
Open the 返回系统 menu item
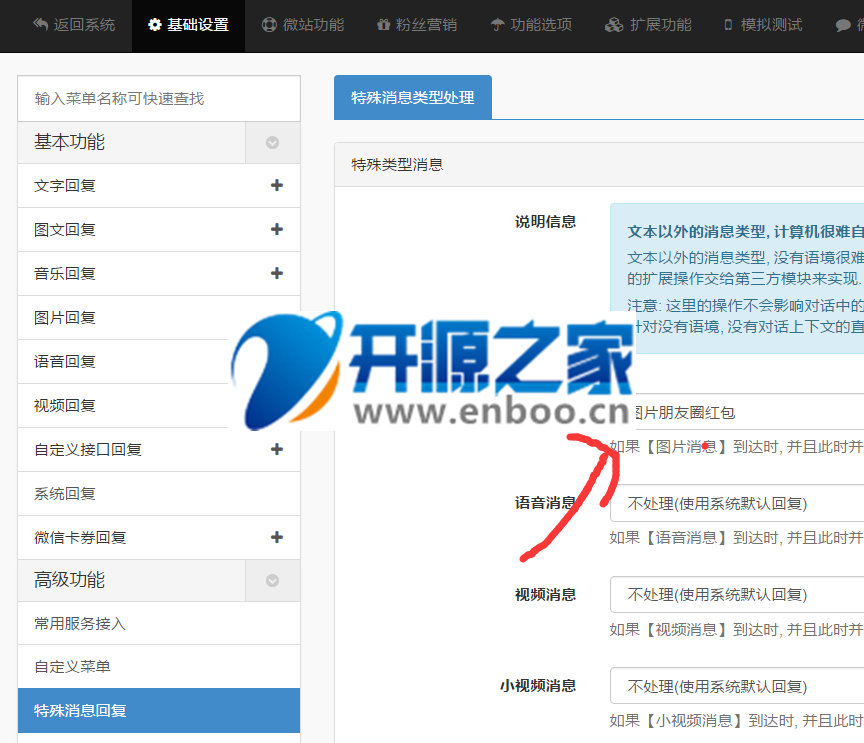pos(74,25)
